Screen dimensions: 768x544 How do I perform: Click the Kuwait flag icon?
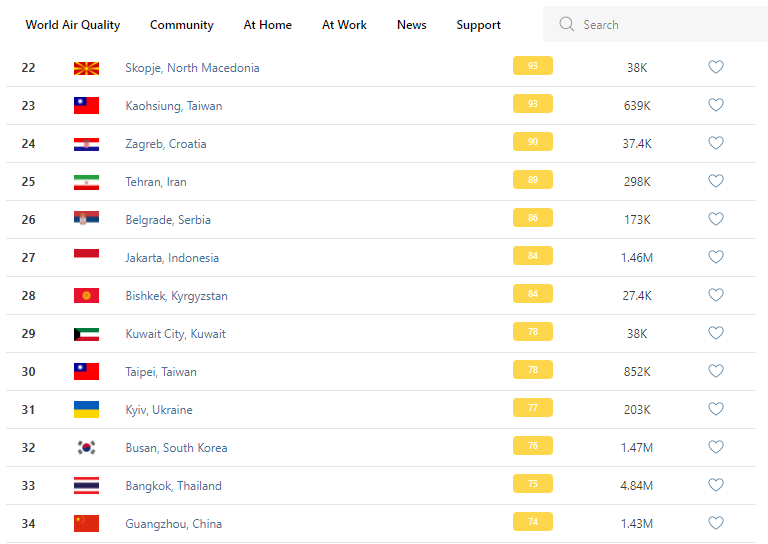[86, 333]
